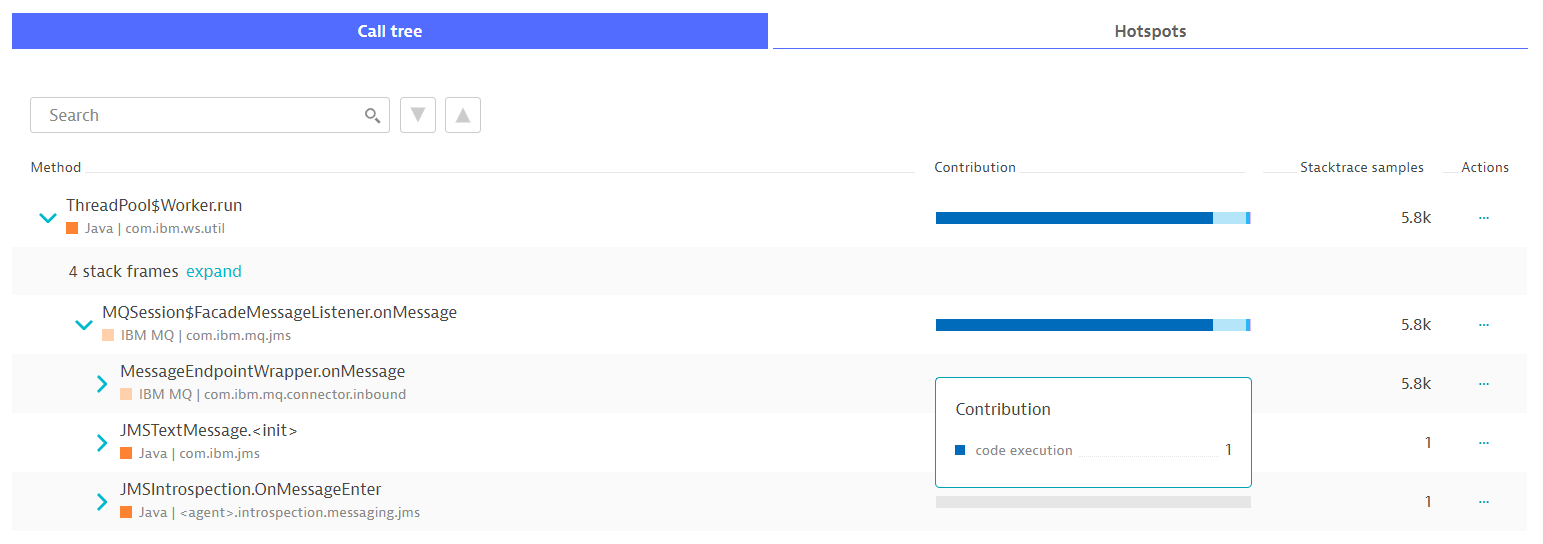Click the up arrow previous-result button
This screenshot has height=544, width=1543.
coord(463,115)
